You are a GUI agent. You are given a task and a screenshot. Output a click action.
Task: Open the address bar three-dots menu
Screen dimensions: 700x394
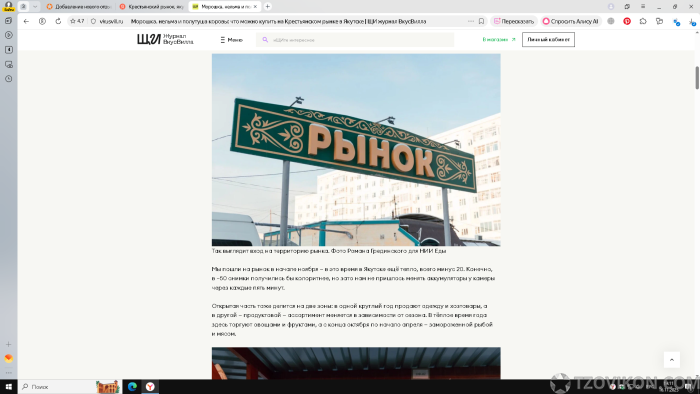pos(471,21)
